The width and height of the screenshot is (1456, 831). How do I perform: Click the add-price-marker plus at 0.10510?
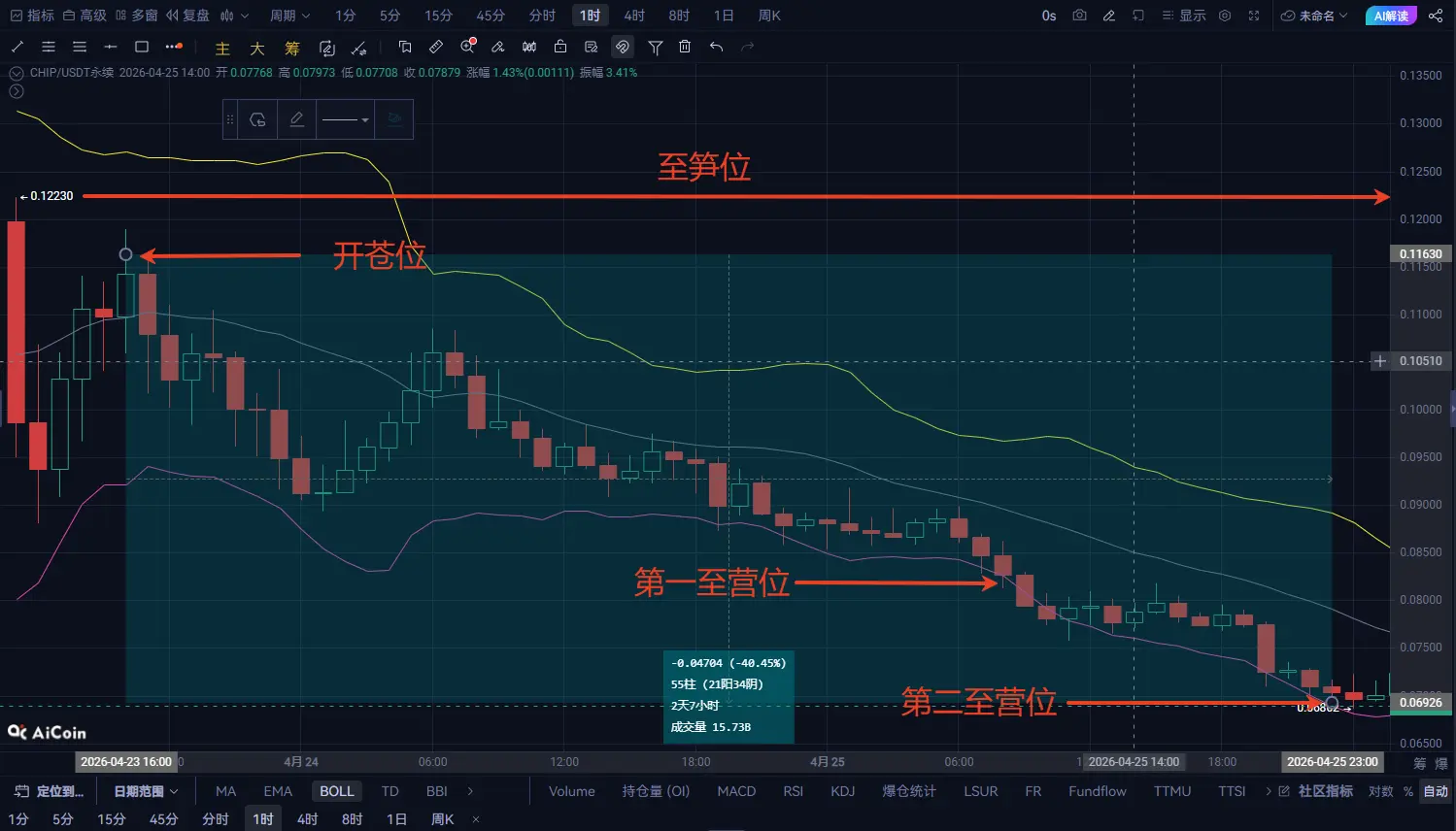click(x=1379, y=361)
